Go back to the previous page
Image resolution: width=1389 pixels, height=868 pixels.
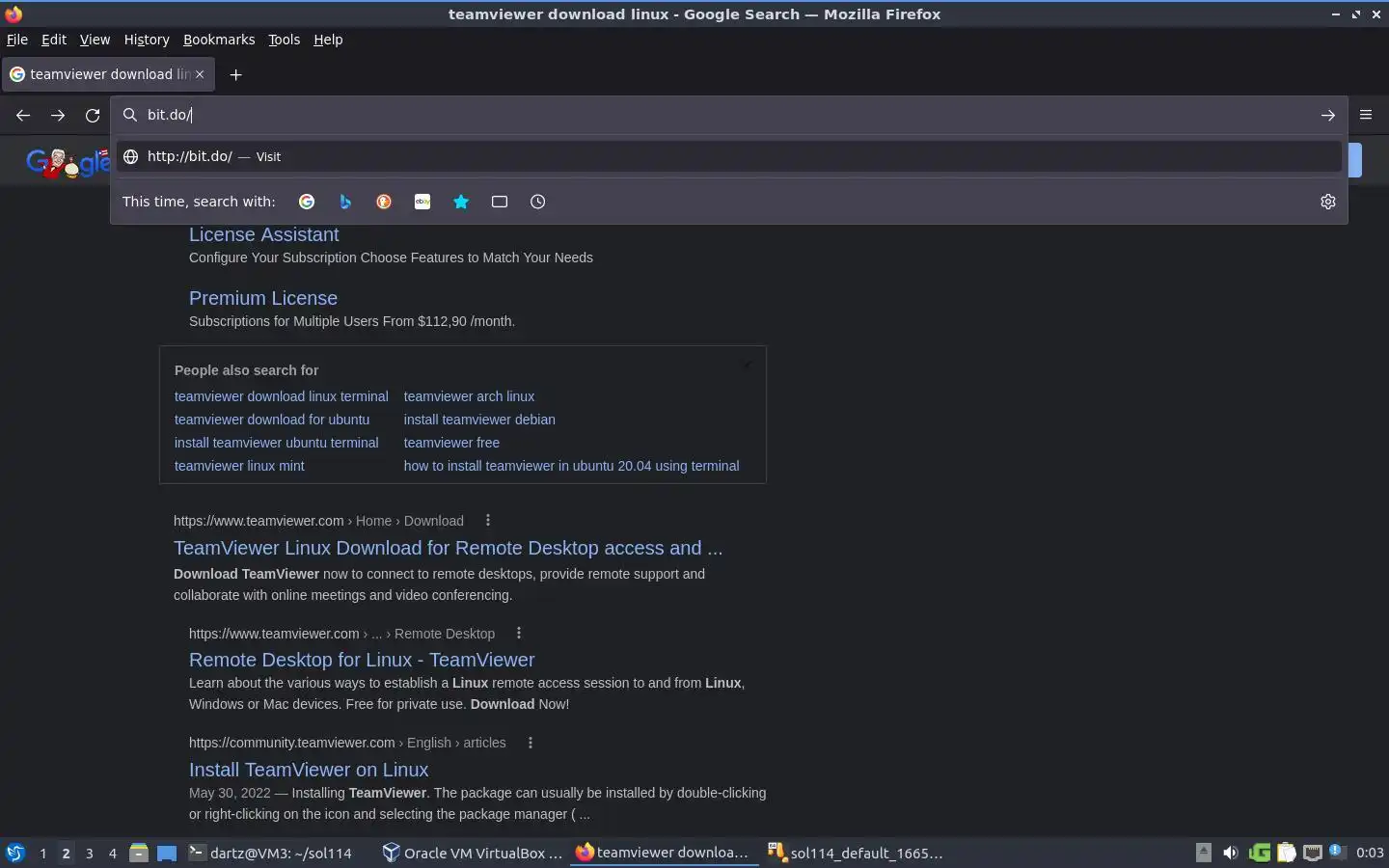23,115
